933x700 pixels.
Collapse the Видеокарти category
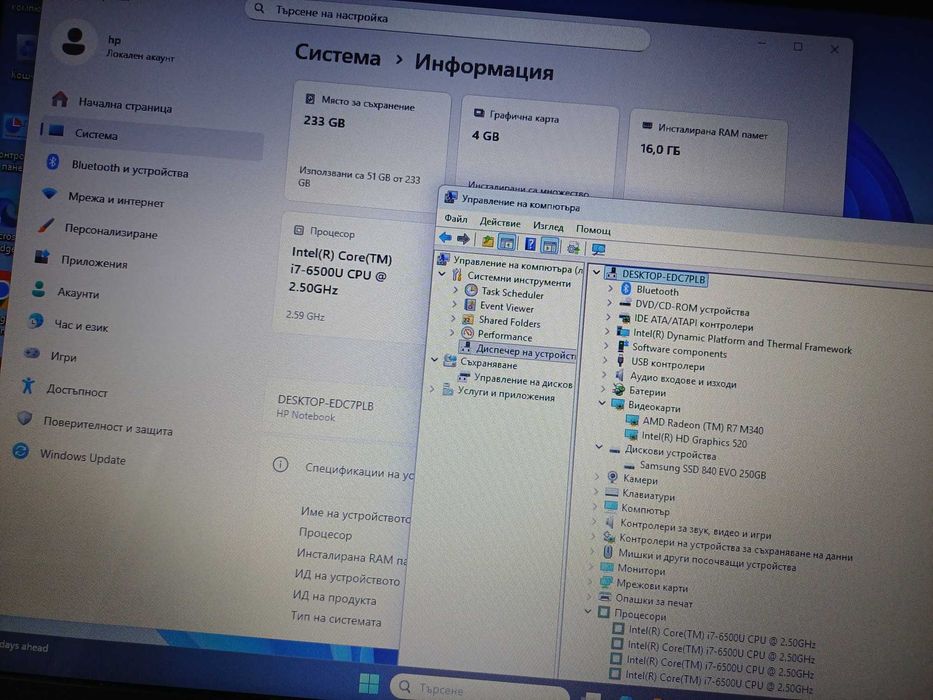pyautogui.click(x=602, y=403)
